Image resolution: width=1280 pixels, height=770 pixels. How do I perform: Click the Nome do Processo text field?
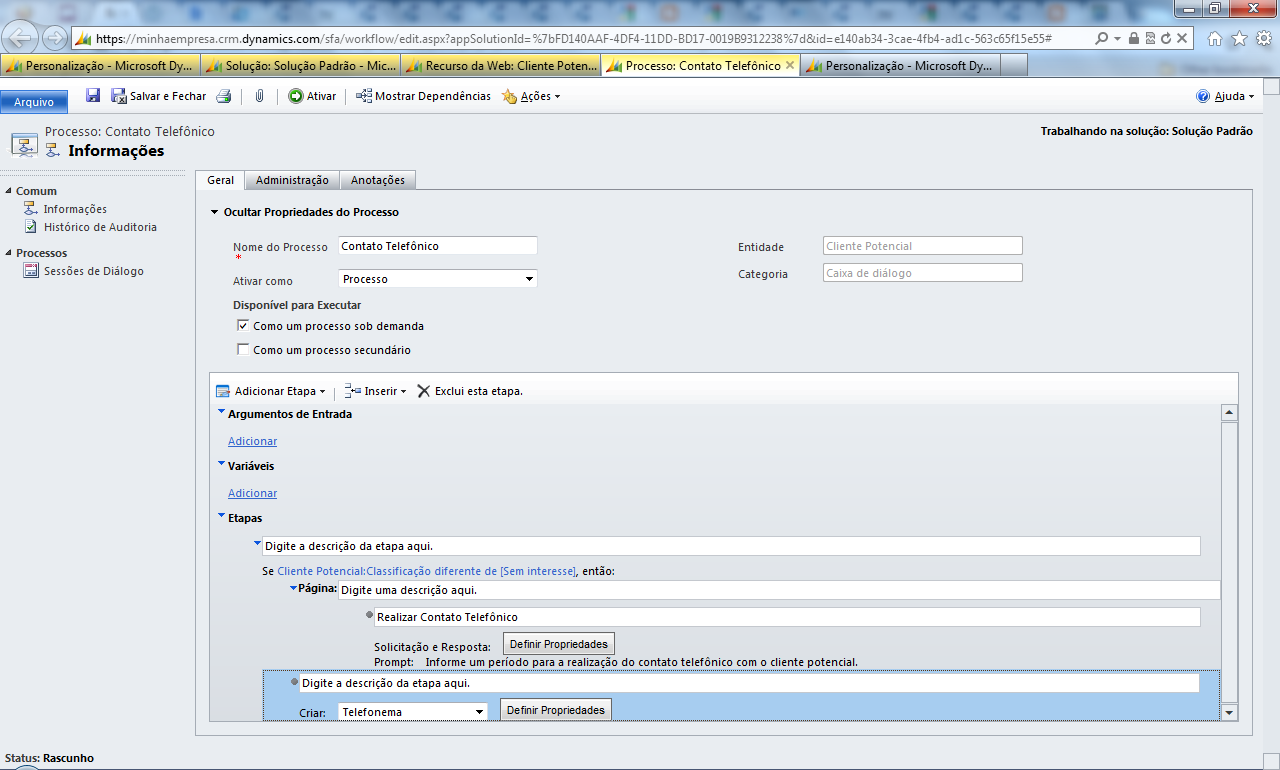click(438, 246)
